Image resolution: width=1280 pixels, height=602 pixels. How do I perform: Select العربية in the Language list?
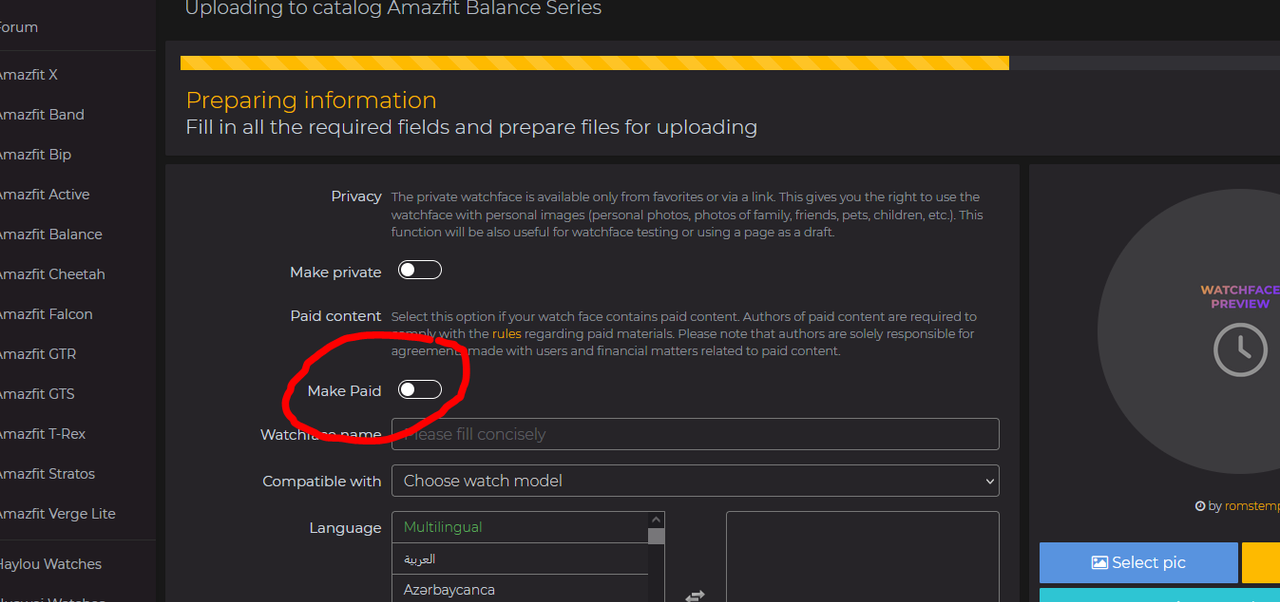(x=520, y=559)
